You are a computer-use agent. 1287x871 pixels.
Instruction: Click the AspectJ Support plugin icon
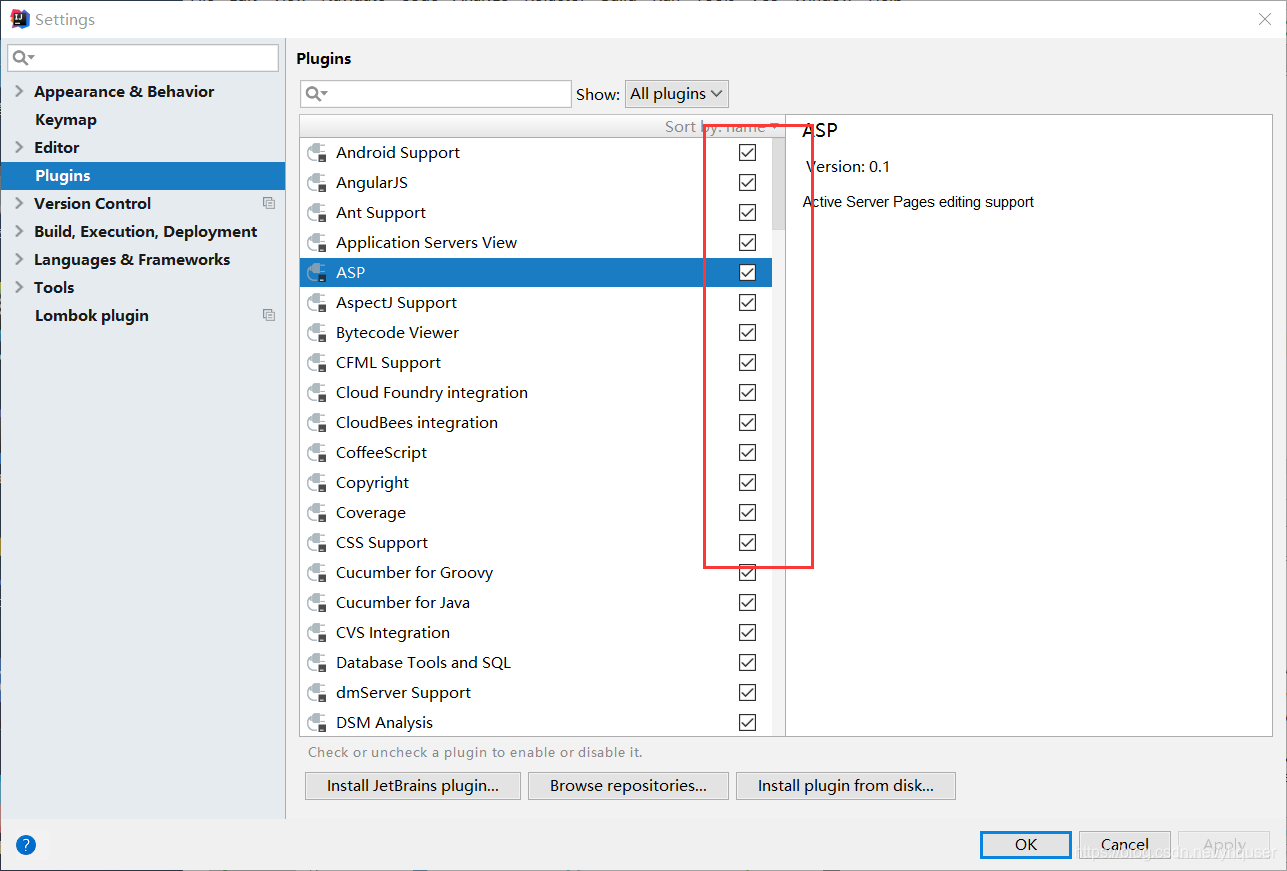[318, 303]
